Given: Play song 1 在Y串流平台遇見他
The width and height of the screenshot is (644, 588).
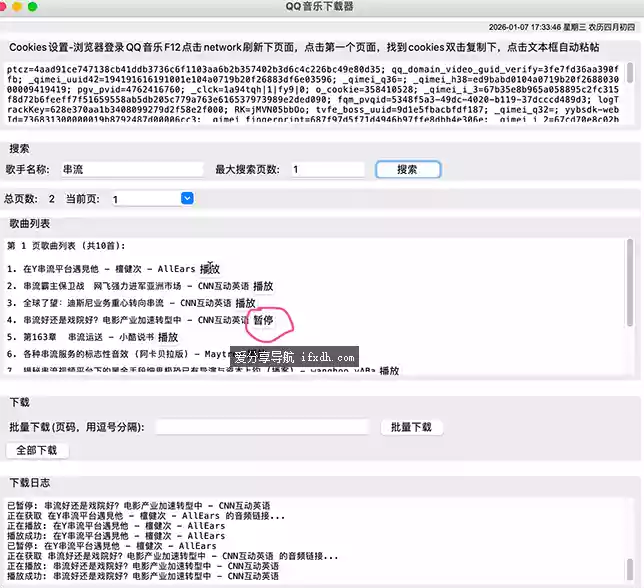Looking at the screenshot, I should (210, 269).
